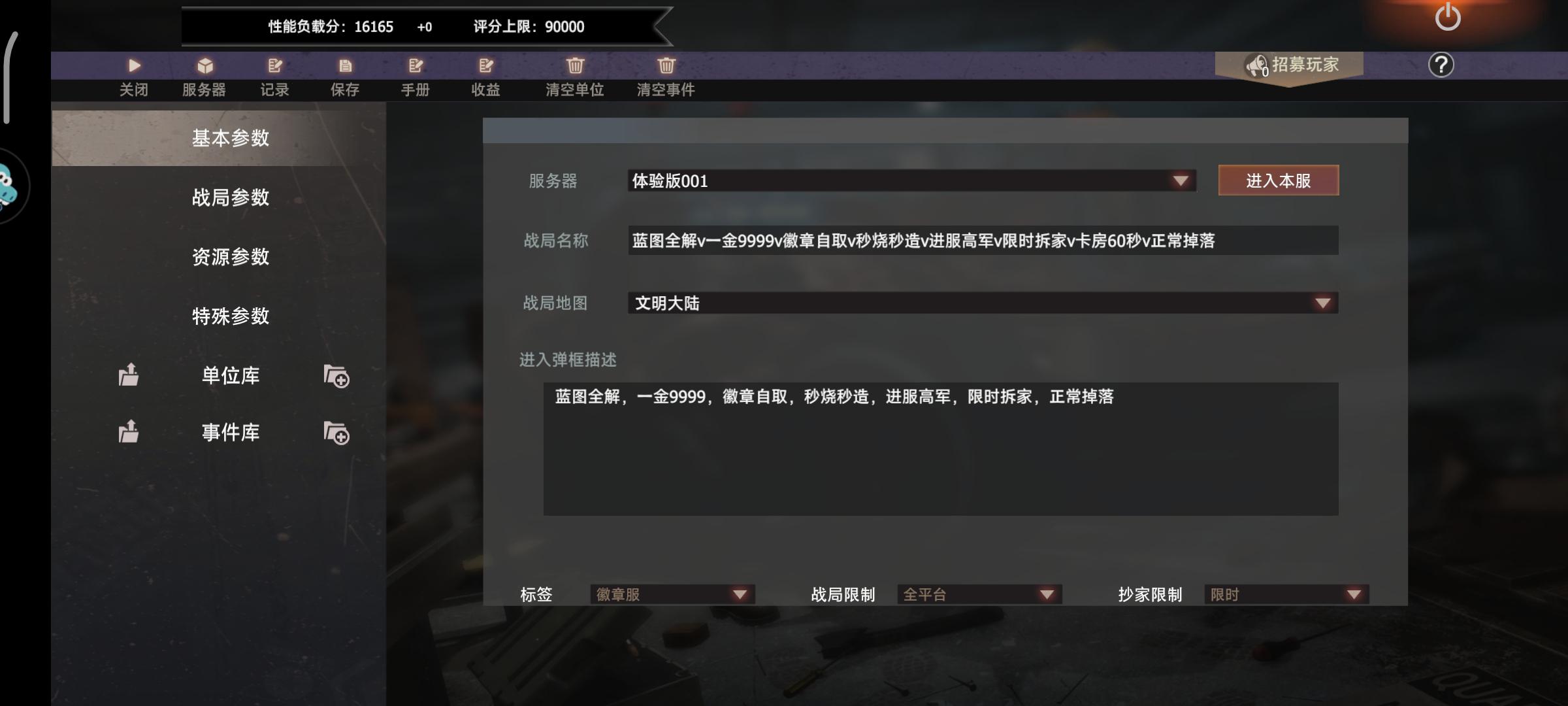Open the 收益 earnings icon

485,65
